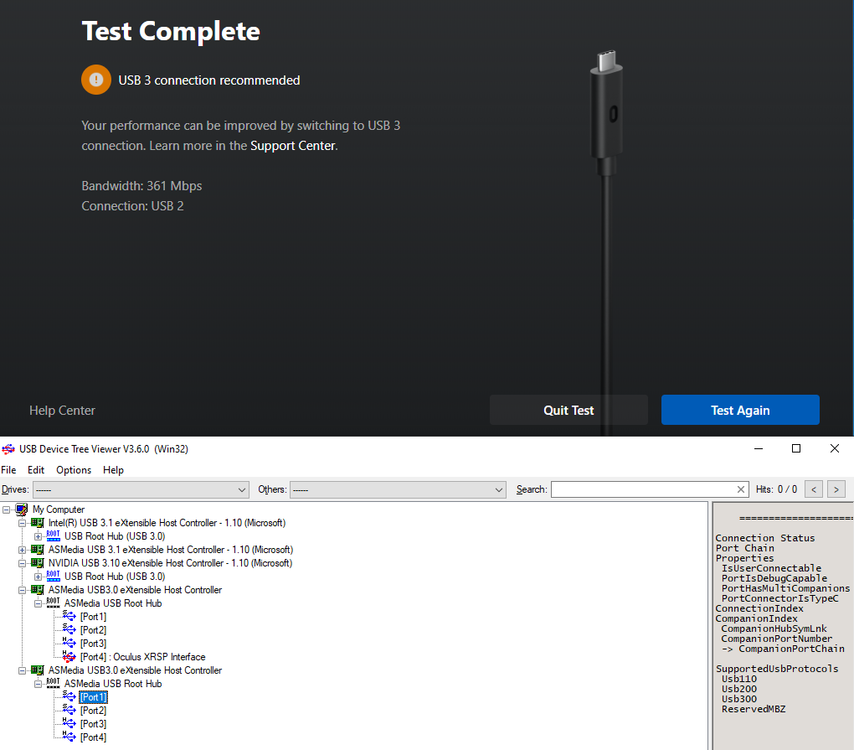Expand USB Root Hub under Intel controller
This screenshot has height=750, width=854.
[38, 536]
